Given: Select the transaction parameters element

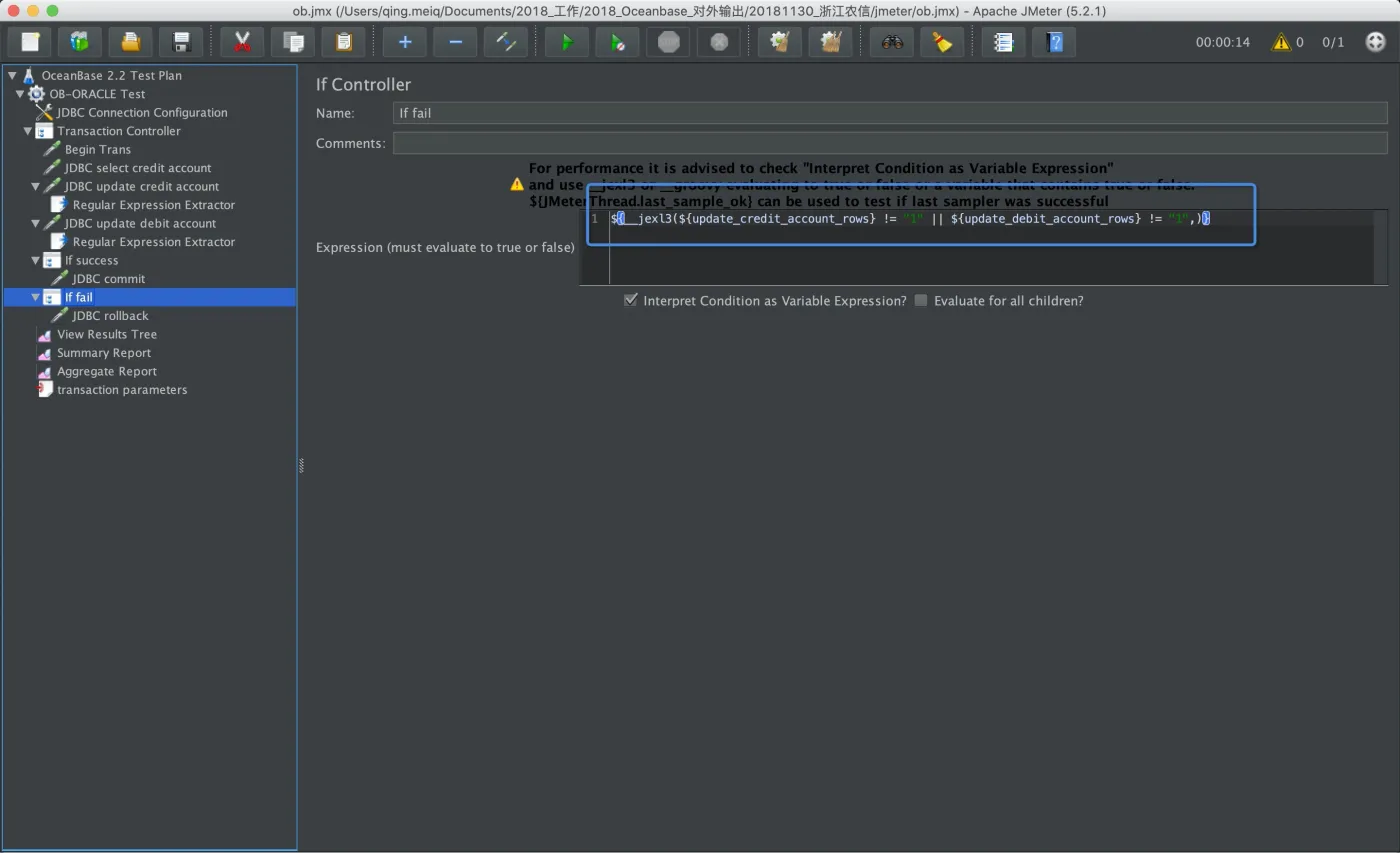Looking at the screenshot, I should click(122, 390).
